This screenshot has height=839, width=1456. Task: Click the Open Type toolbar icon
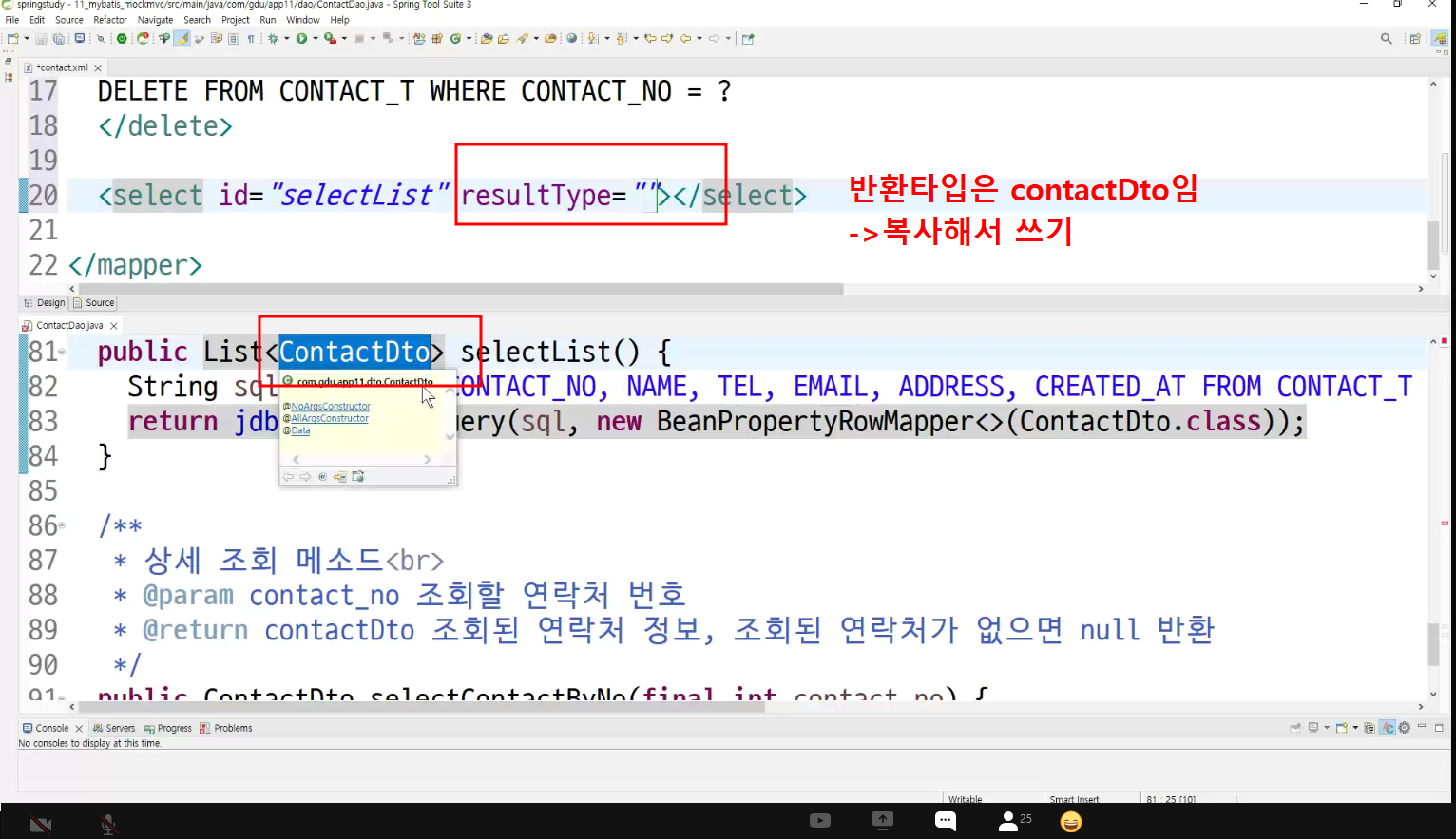tap(487, 39)
